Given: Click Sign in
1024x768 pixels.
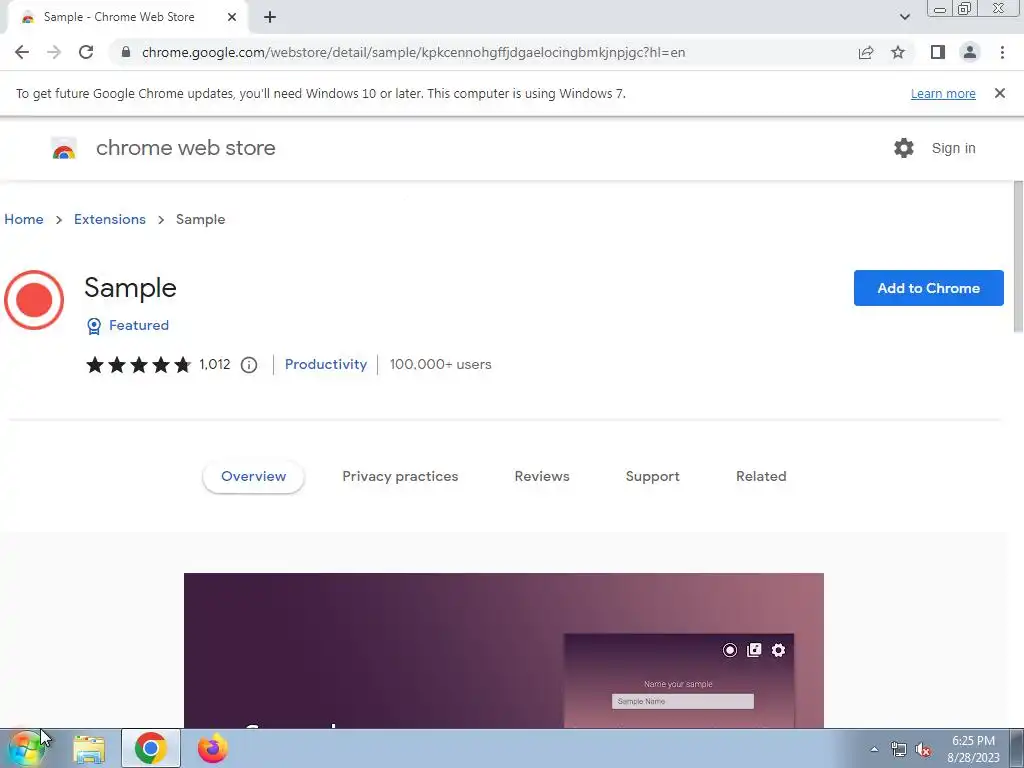Looking at the screenshot, I should click(x=953, y=148).
